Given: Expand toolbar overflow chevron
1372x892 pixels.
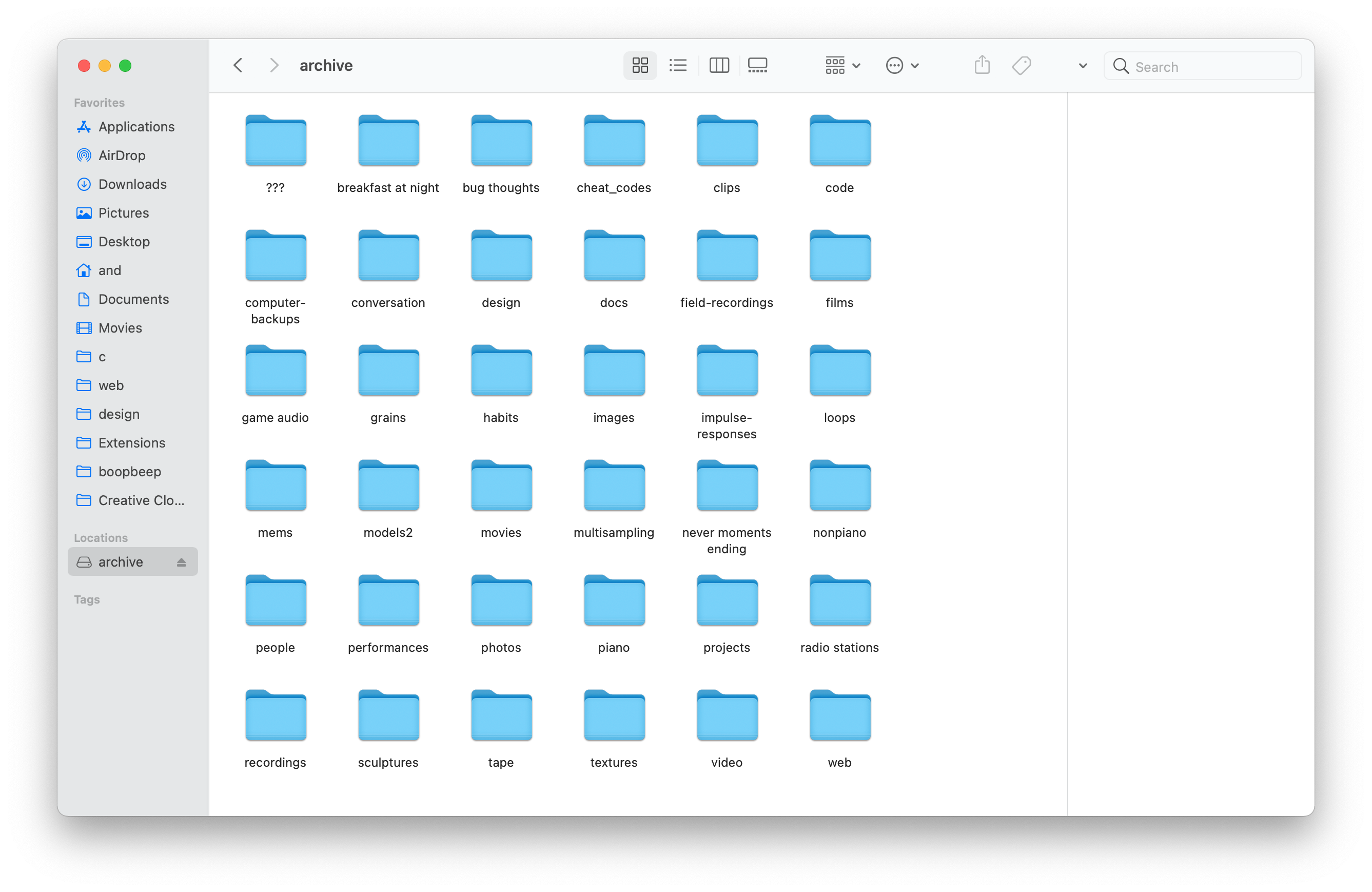Looking at the screenshot, I should coord(1083,66).
